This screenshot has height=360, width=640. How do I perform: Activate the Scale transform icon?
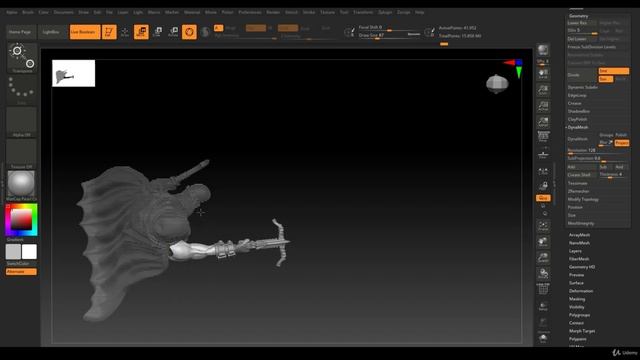pyautogui.click(x=158, y=32)
